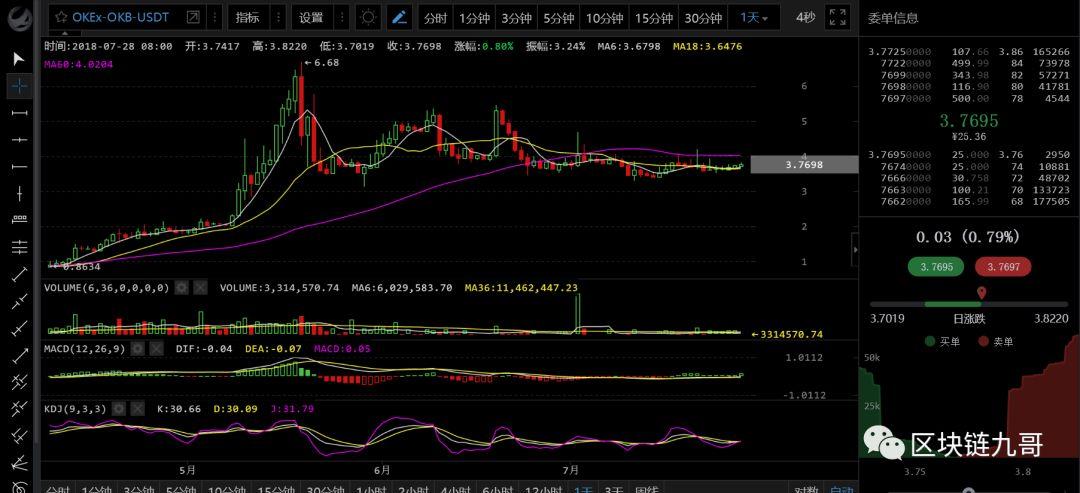
Task: Pick the vertical line with crossbar tool
Action: 19,193
